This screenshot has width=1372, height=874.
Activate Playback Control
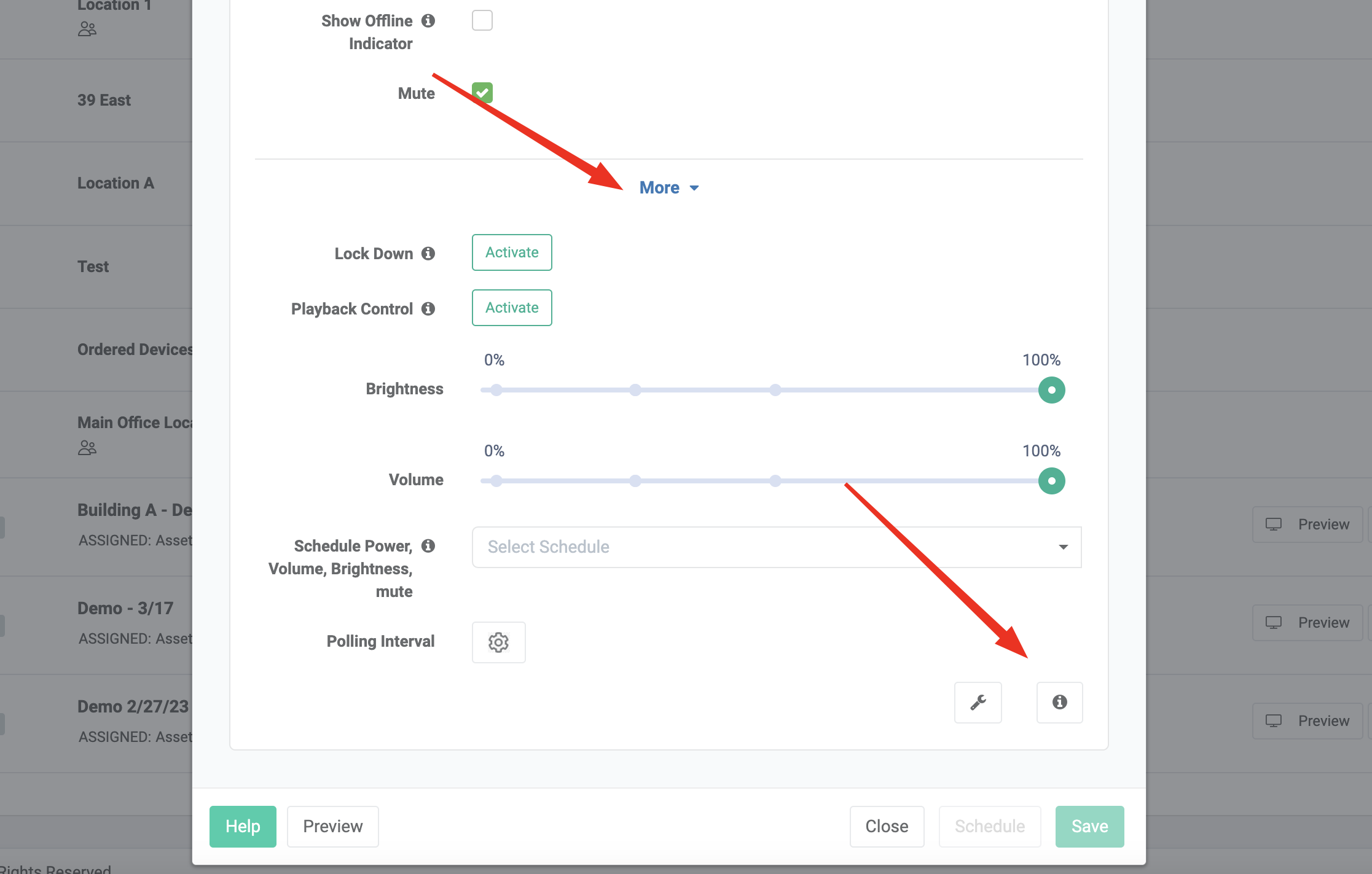tap(511, 308)
